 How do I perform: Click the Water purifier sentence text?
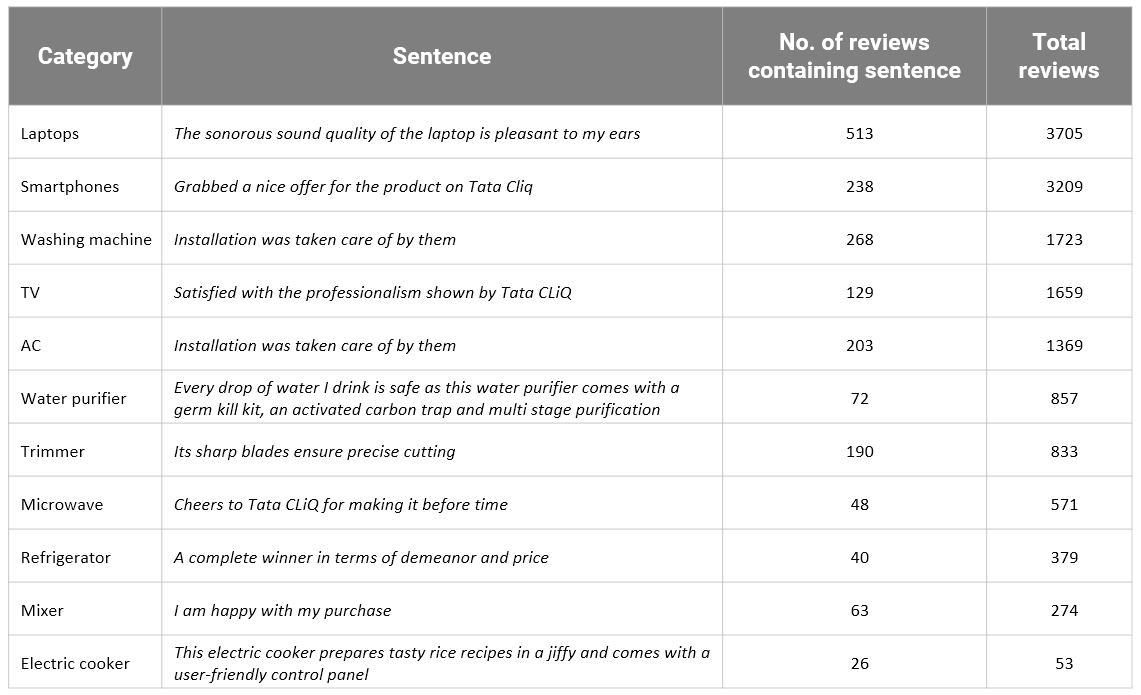(426, 398)
